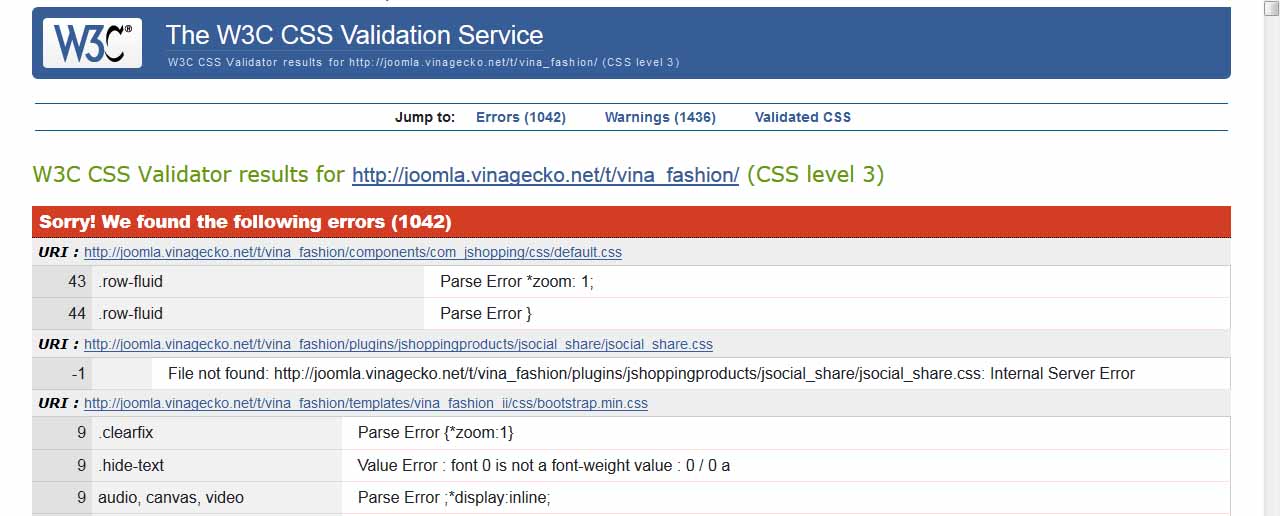Click the scrollbar up arrow
Screen dimensions: 1280x516
1269,8
